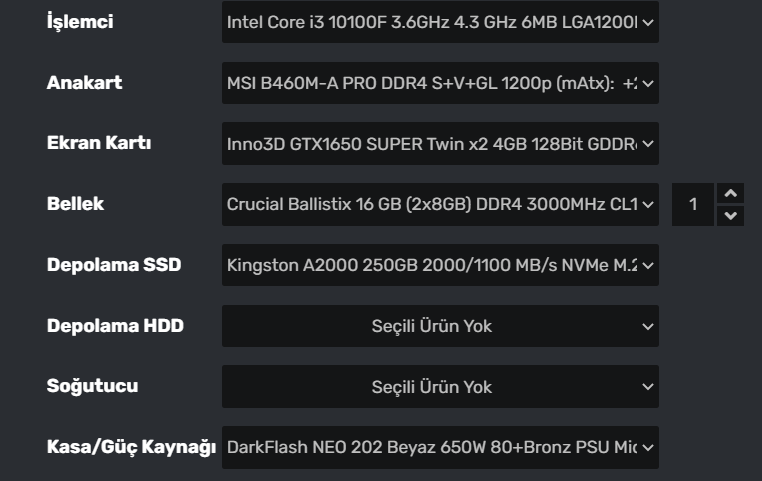Image resolution: width=762 pixels, height=481 pixels.
Task: Click the chevron arrow on Depolama HDD row
Action: 648,326
